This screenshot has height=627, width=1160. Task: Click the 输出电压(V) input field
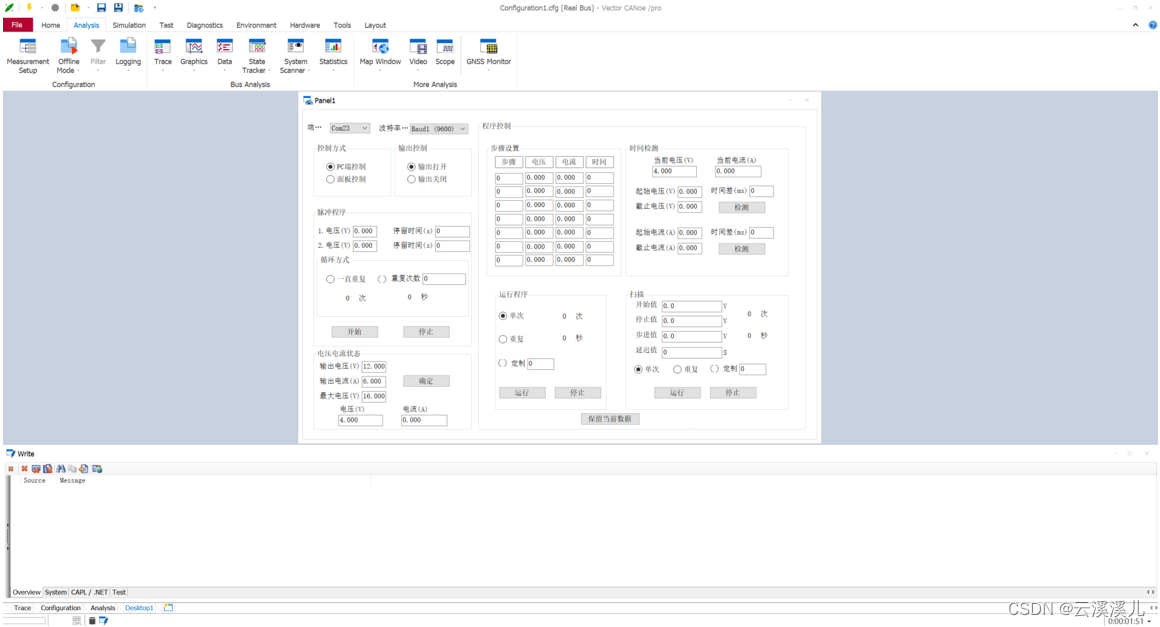click(374, 367)
